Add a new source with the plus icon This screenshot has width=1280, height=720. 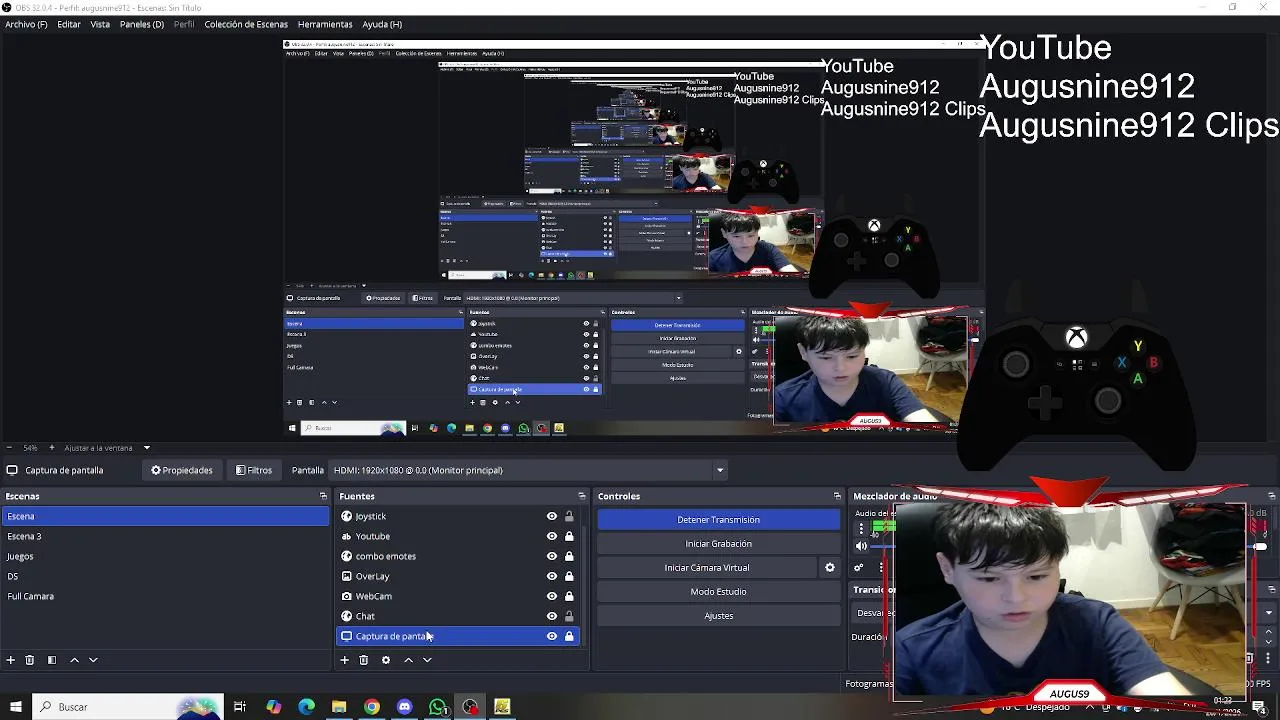345,660
